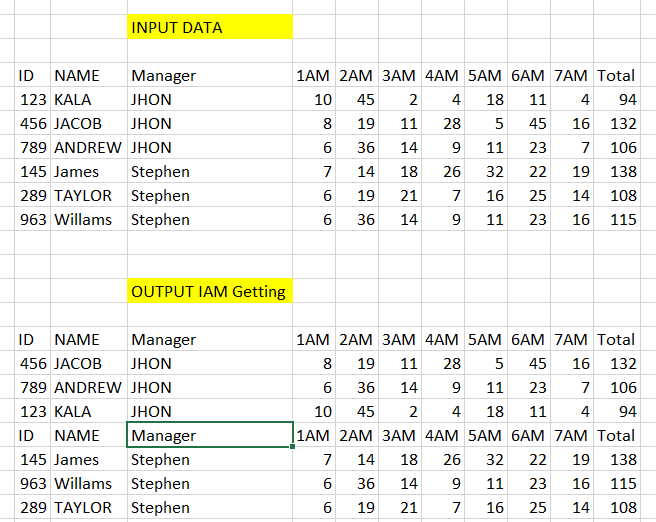Screen dimensions: 656x522
Task: Select James's total 138 in the input table
Action: pyautogui.click(x=617, y=171)
